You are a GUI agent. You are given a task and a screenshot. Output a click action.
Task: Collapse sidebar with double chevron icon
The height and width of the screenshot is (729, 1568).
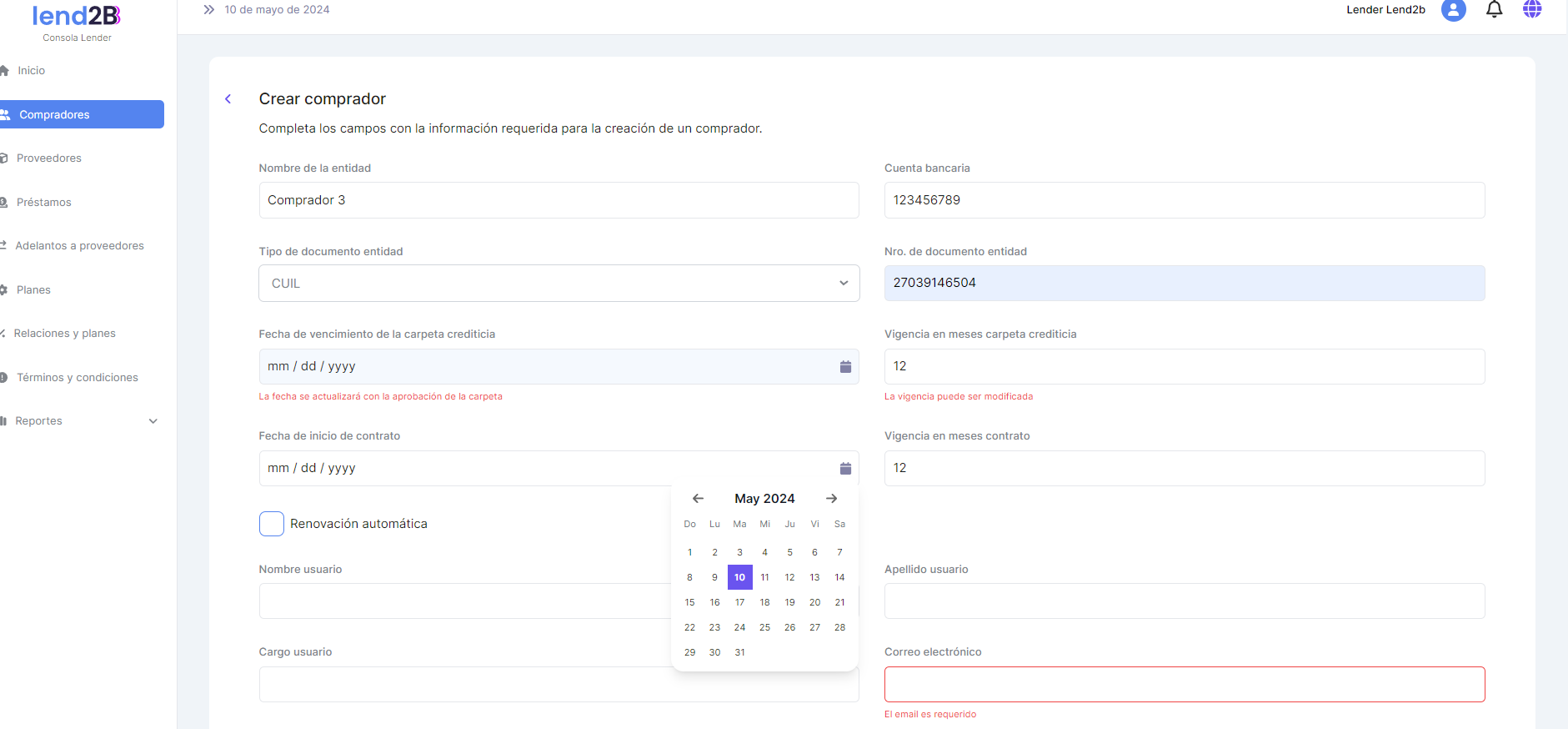coord(209,10)
